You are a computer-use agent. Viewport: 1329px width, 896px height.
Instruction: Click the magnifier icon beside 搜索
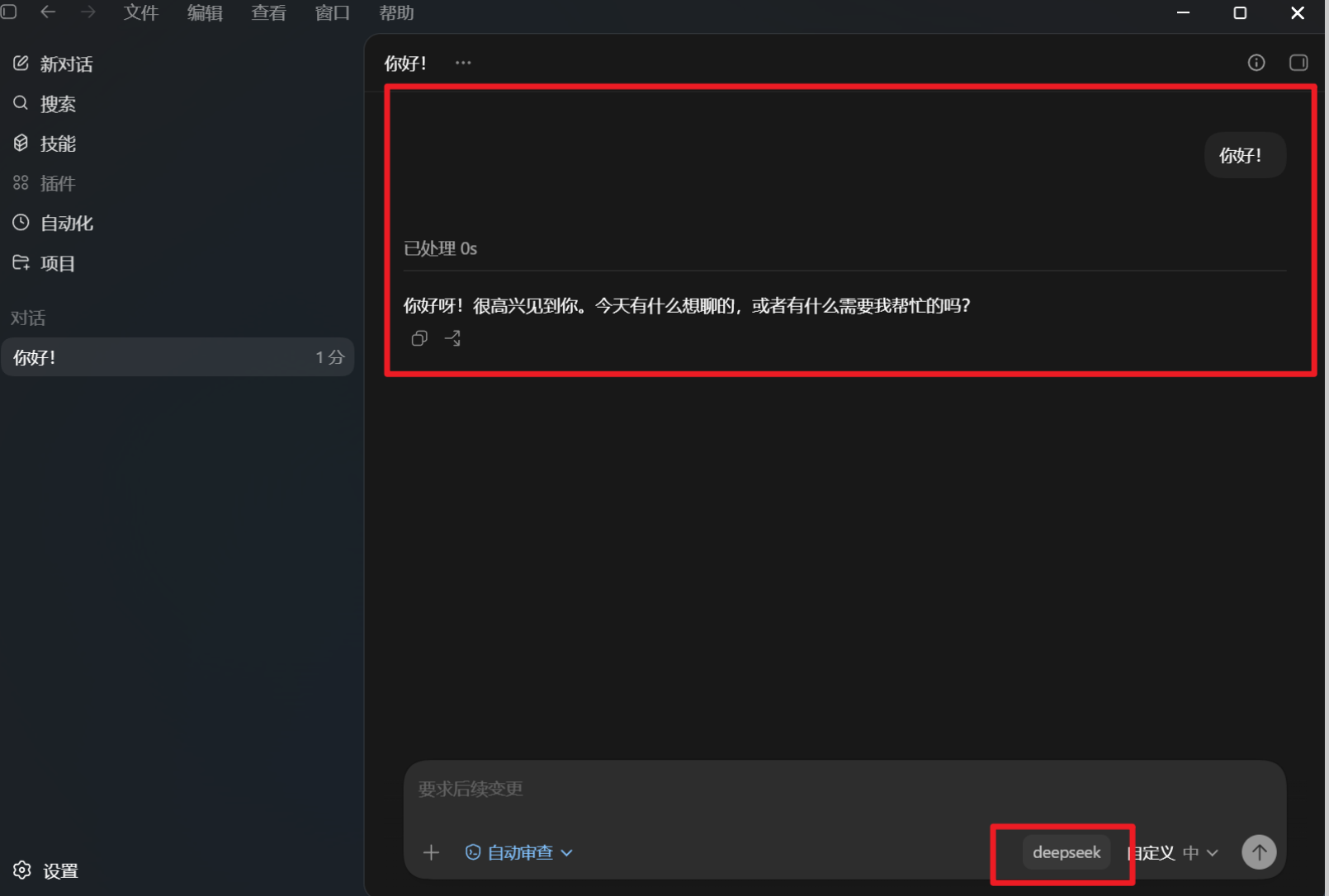21,102
